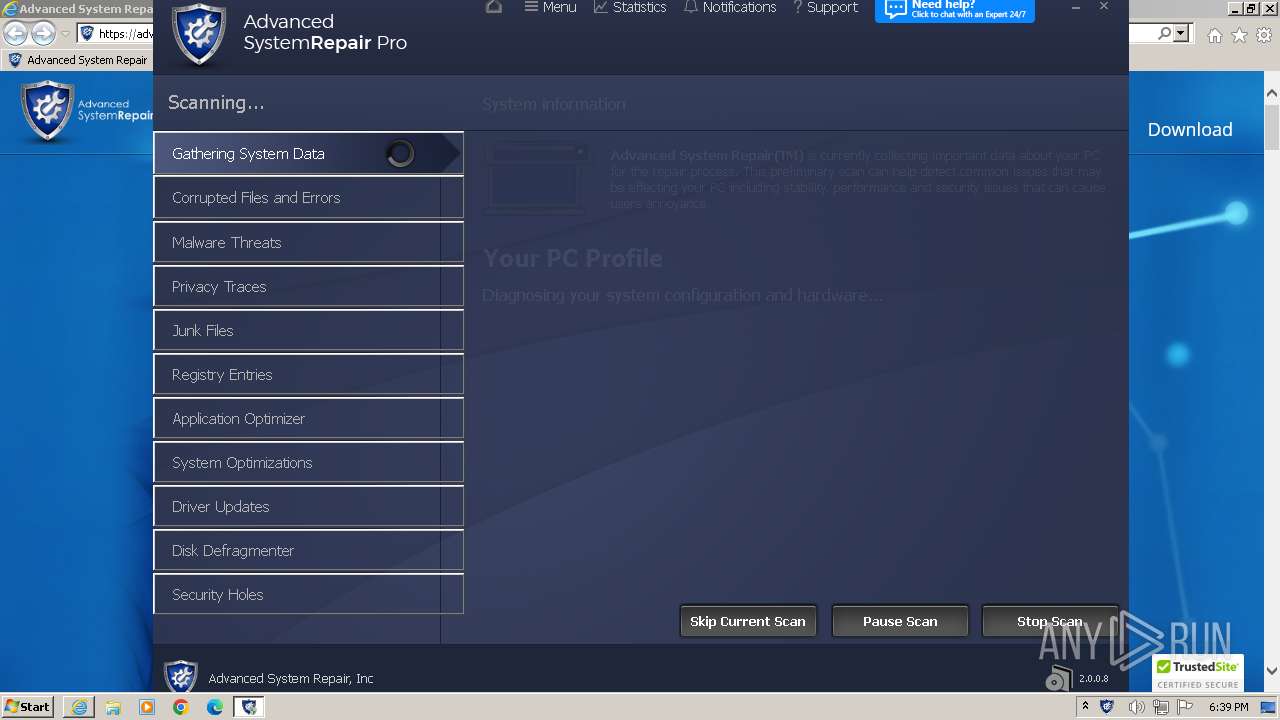This screenshot has height=720, width=1280.
Task: Select Disk Defragmenter scan step
Action: [x=308, y=550]
